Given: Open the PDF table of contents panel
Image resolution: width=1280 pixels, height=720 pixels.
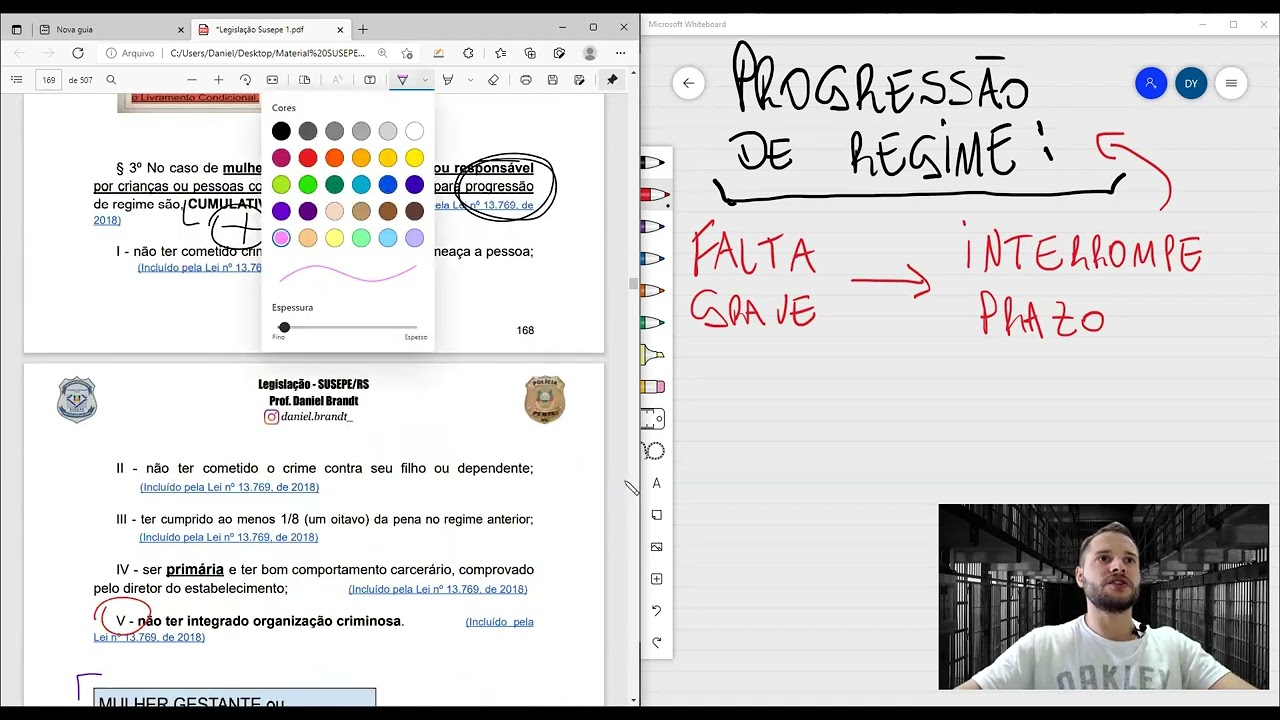Looking at the screenshot, I should point(16,80).
